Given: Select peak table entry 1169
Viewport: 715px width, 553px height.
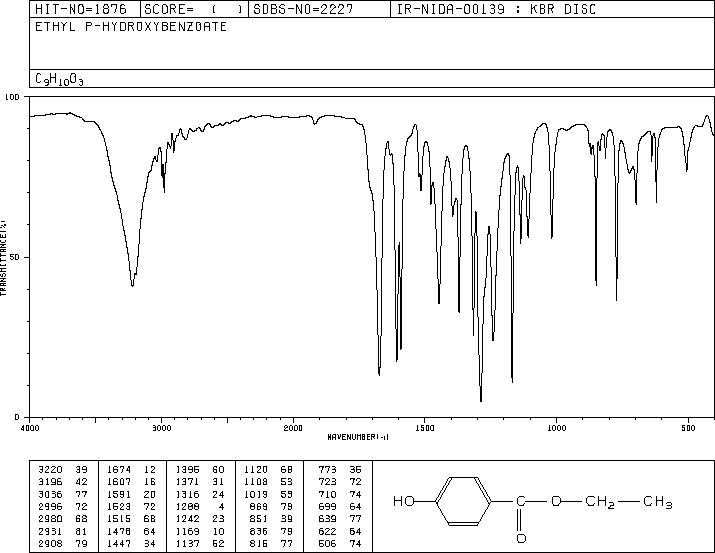Looking at the screenshot, I should click(x=187, y=531).
